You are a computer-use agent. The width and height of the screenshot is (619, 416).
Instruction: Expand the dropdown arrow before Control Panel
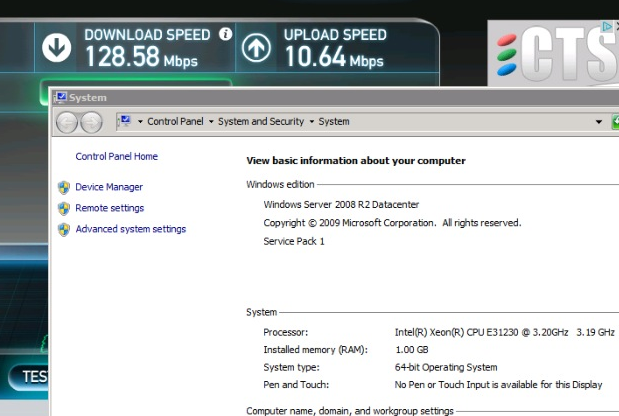pos(140,122)
